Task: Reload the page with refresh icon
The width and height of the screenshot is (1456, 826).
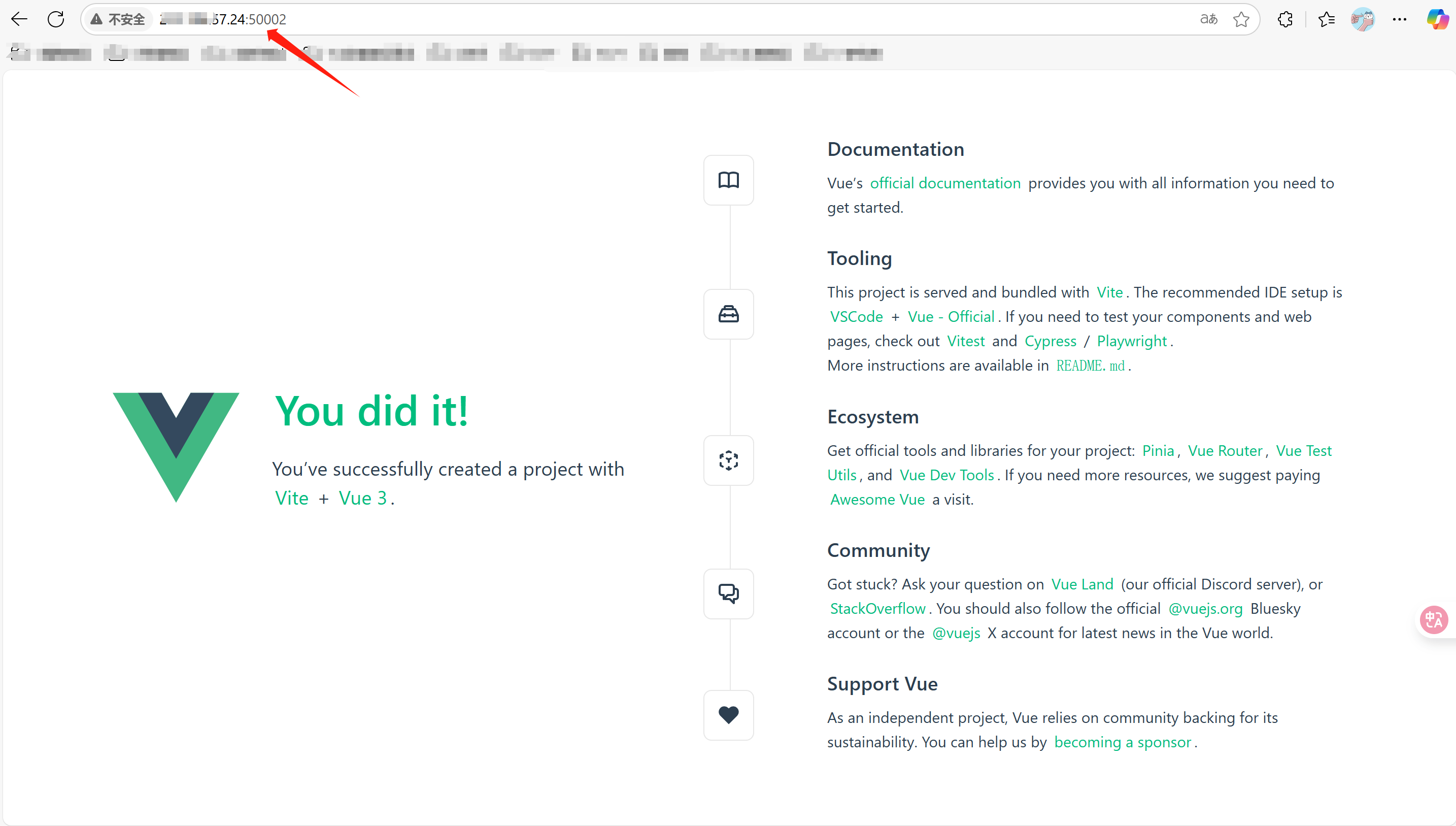Action: tap(55, 19)
